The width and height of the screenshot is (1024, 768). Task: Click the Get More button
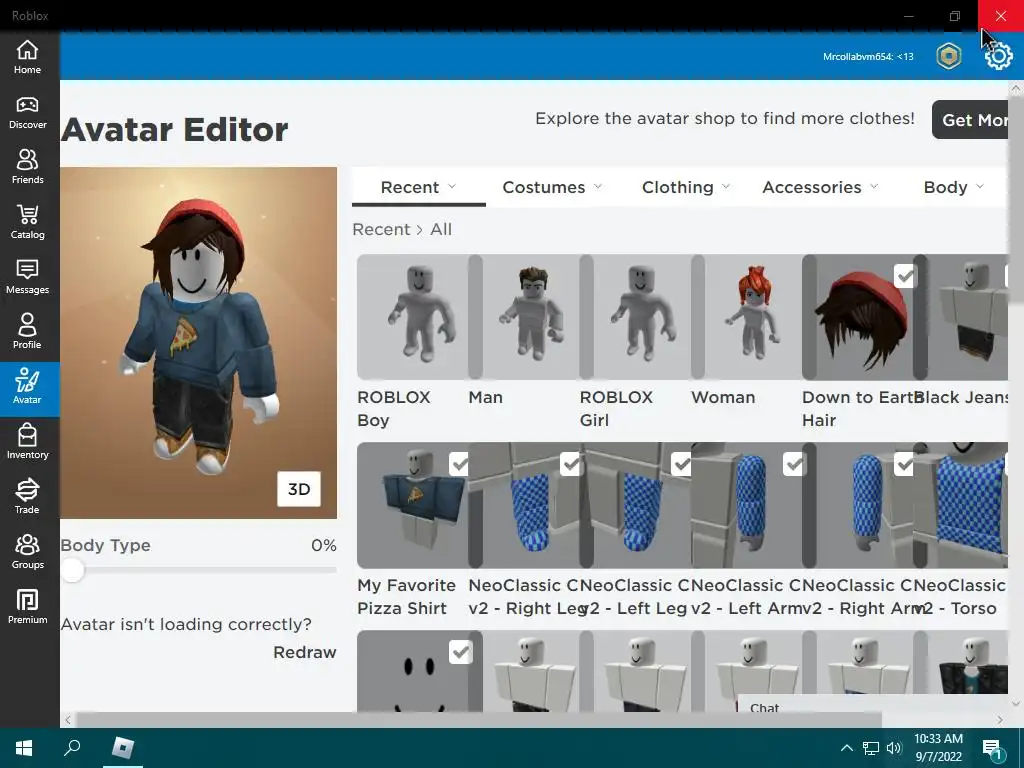970,120
